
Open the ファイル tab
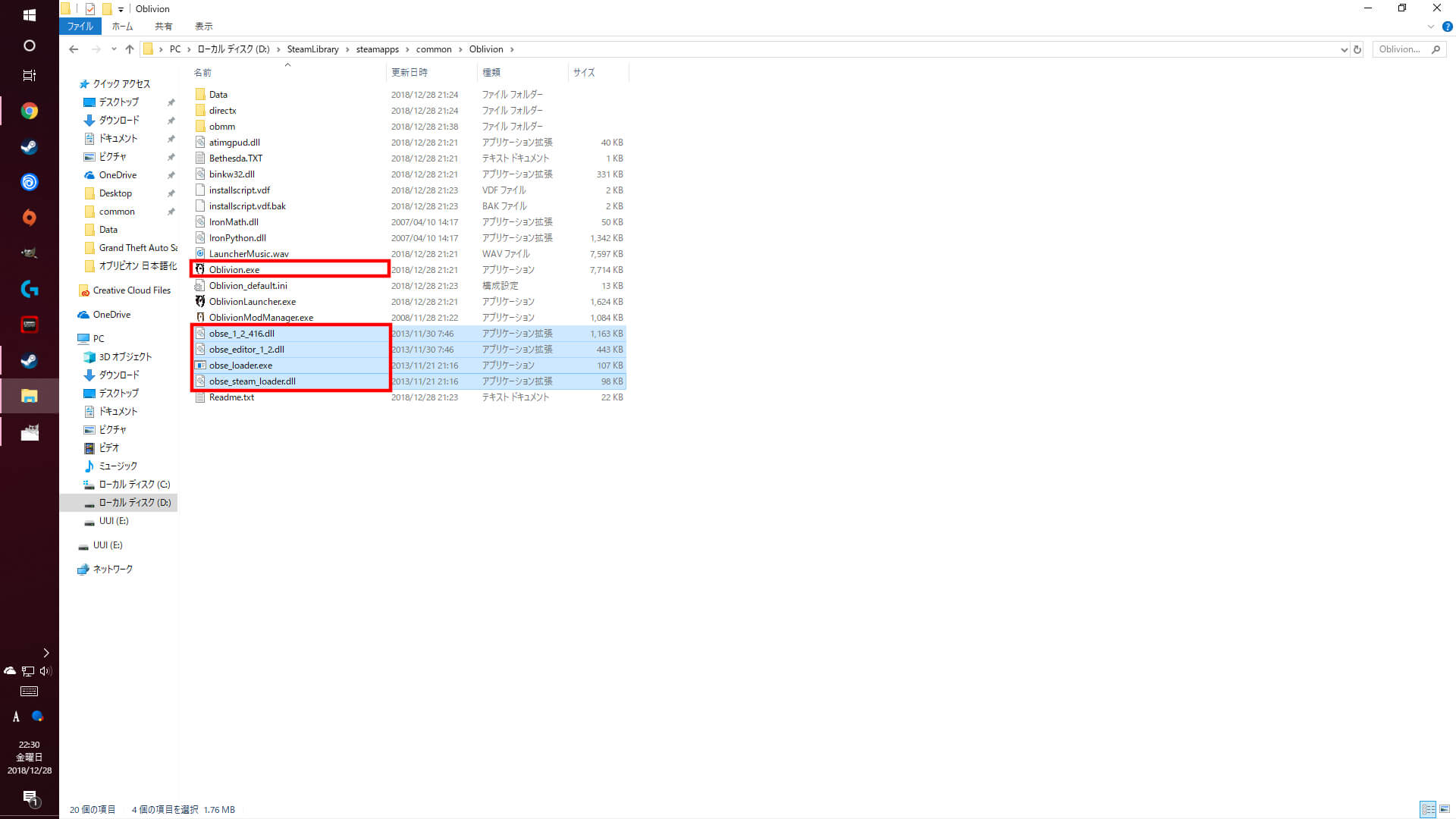pyautogui.click(x=80, y=27)
